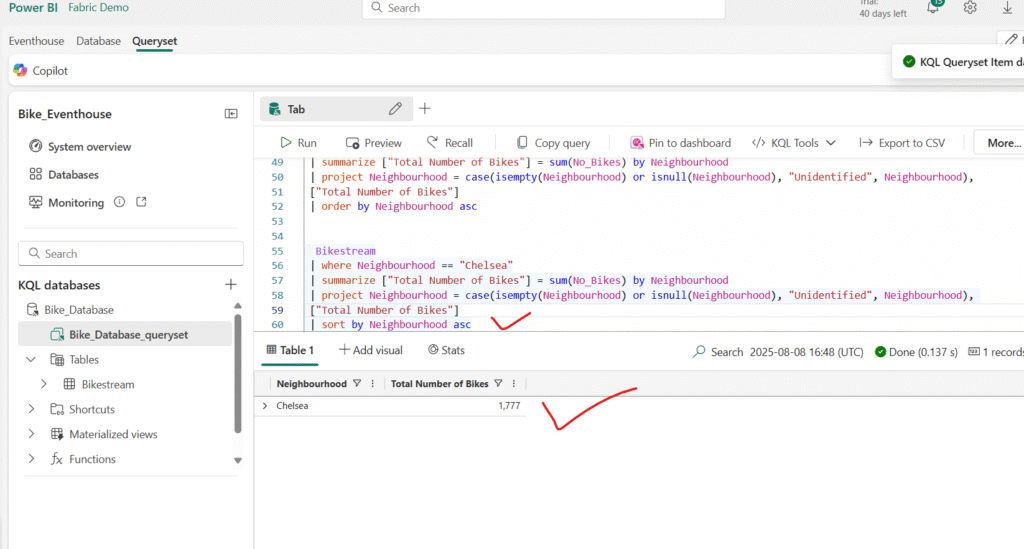Viewport: 1024px width, 549px height.
Task: Expand the Bikestream table
Action: point(44,384)
